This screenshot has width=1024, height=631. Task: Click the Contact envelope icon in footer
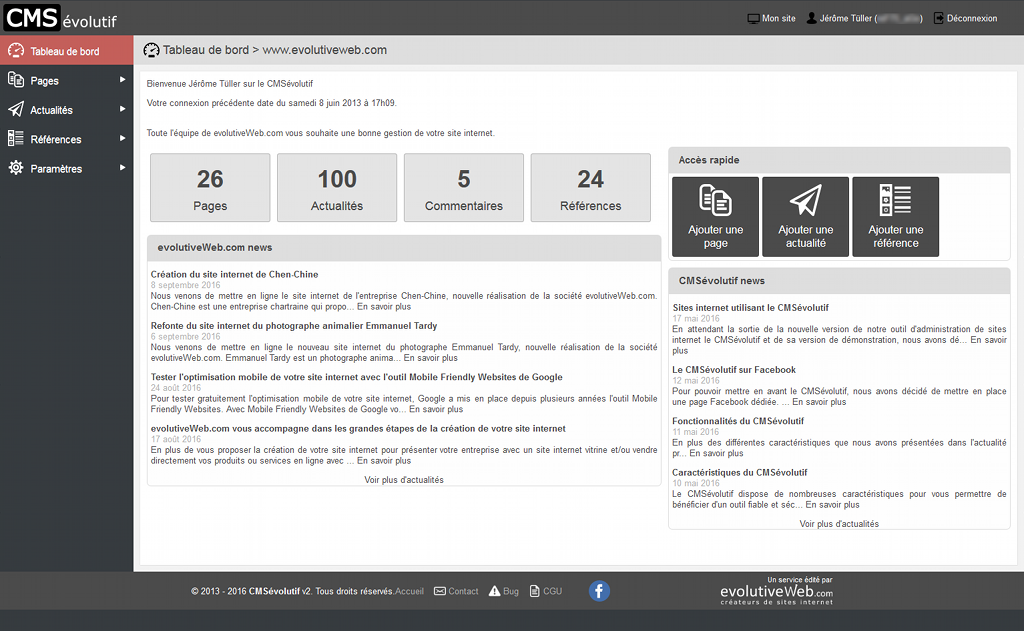tap(440, 591)
